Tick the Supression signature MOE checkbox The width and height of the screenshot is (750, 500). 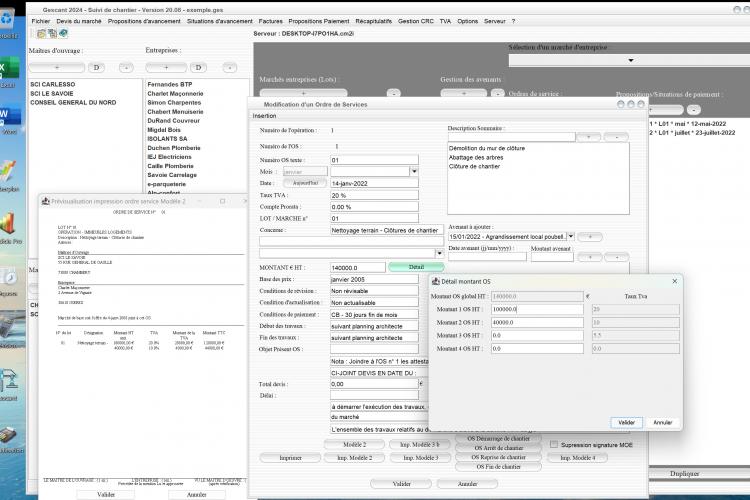(x=553, y=445)
